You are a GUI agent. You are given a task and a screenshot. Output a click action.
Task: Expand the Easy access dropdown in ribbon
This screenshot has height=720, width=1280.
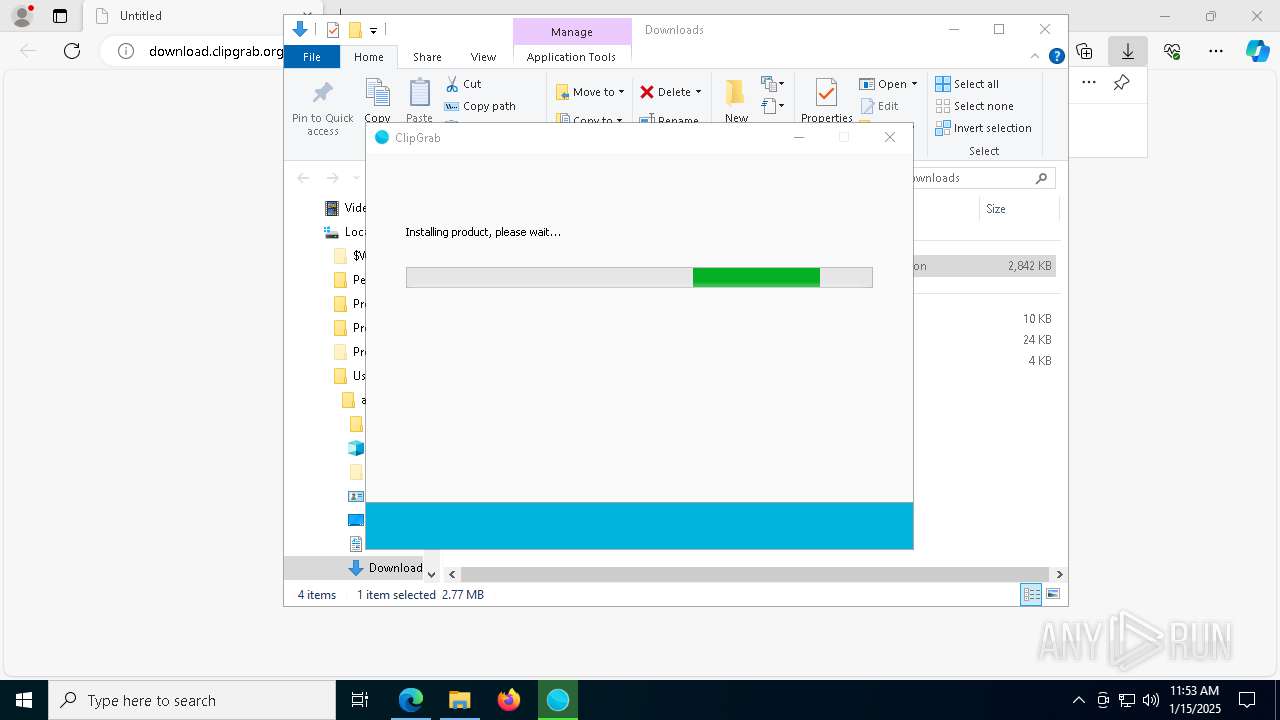click(x=772, y=106)
